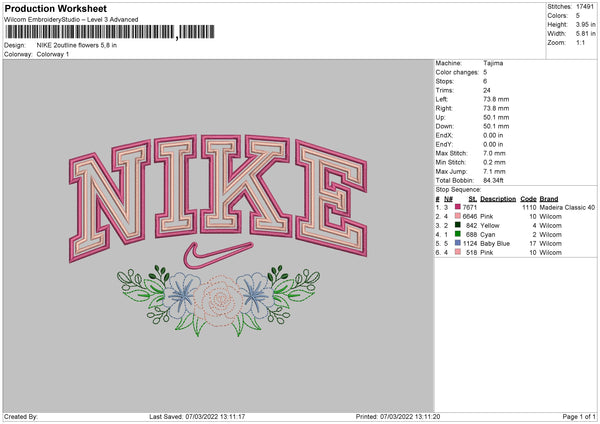Screen dimensions: 600x424
Task: Click the "EndX:" label
Action: [444, 135]
